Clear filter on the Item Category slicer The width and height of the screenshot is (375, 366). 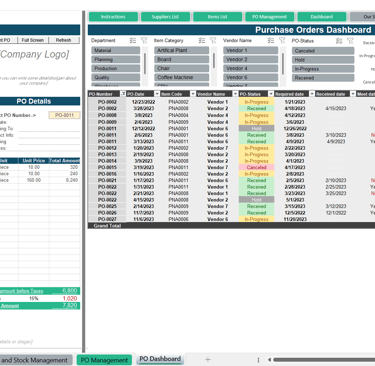tap(213, 41)
